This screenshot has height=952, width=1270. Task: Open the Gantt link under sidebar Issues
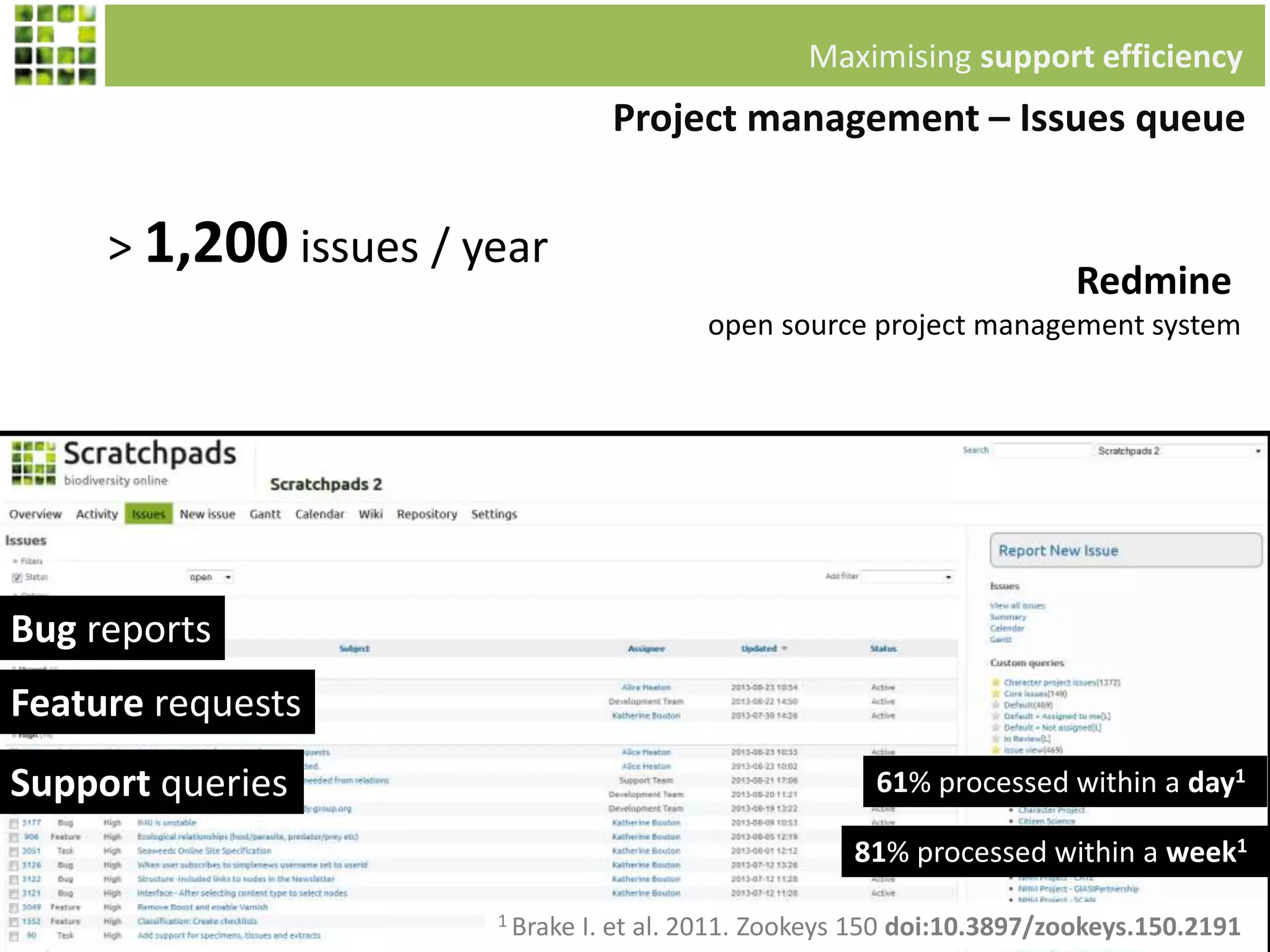1000,639
